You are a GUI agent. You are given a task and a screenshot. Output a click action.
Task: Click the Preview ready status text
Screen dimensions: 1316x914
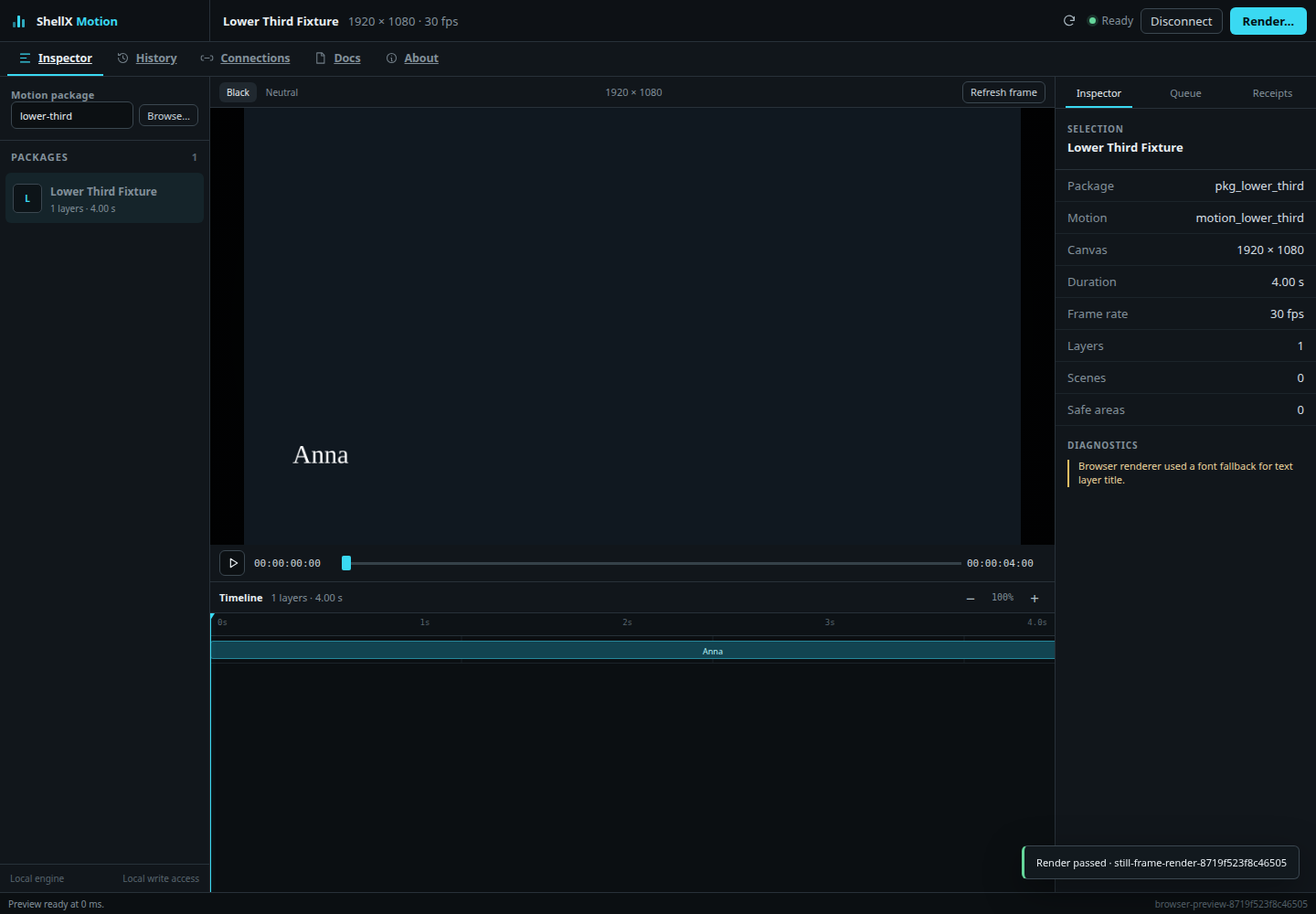(56, 904)
